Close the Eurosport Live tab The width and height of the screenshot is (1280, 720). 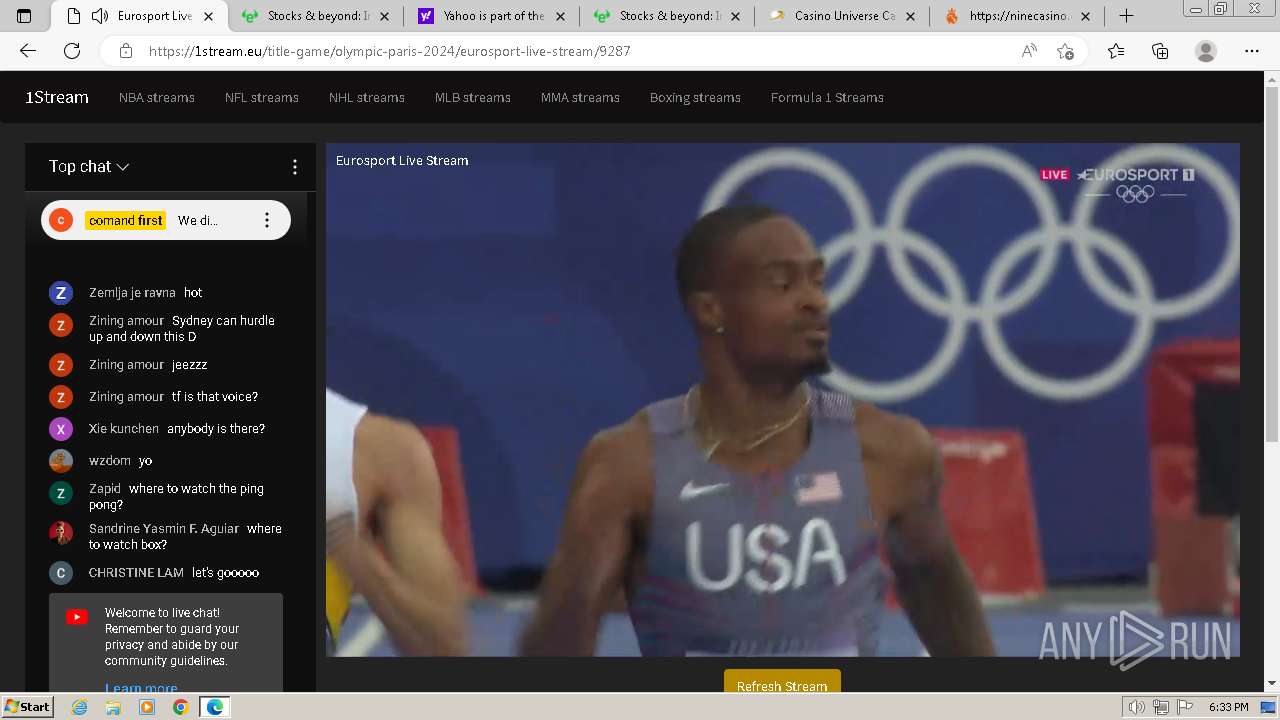click(208, 16)
